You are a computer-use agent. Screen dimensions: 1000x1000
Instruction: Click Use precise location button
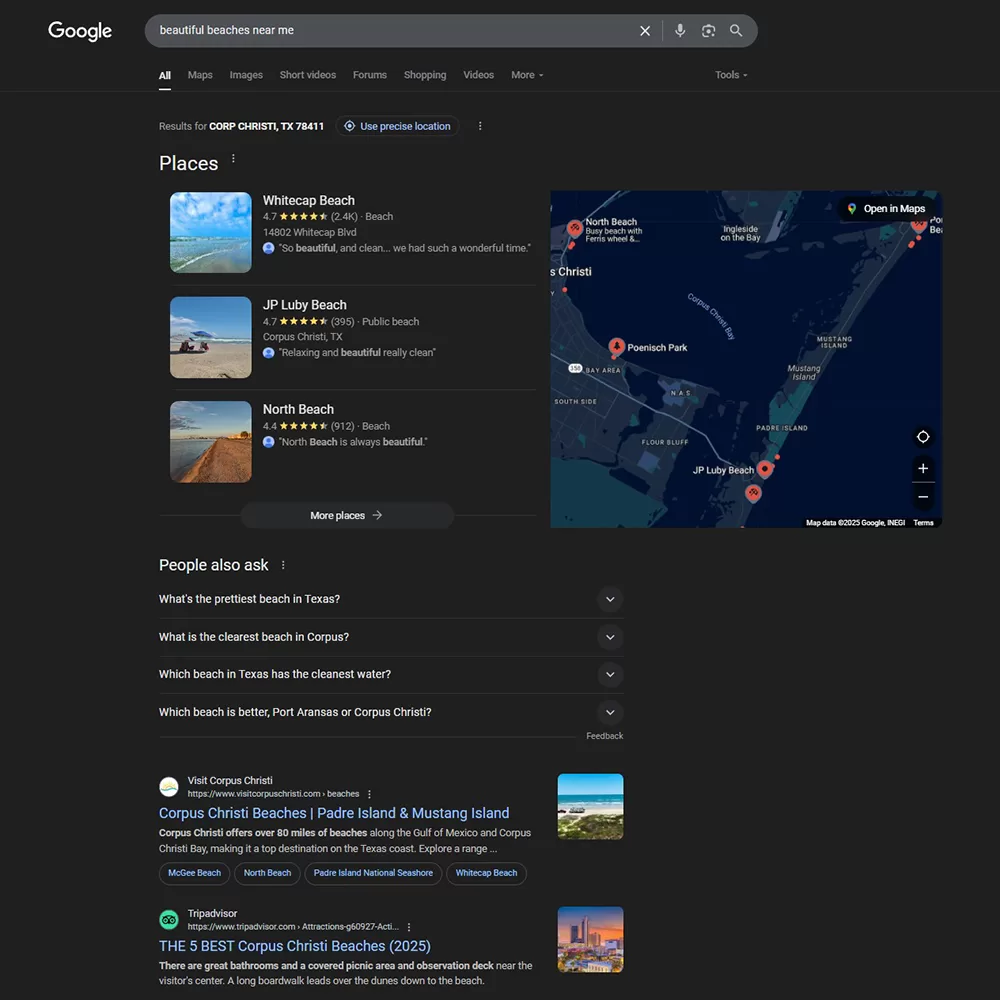[397, 126]
